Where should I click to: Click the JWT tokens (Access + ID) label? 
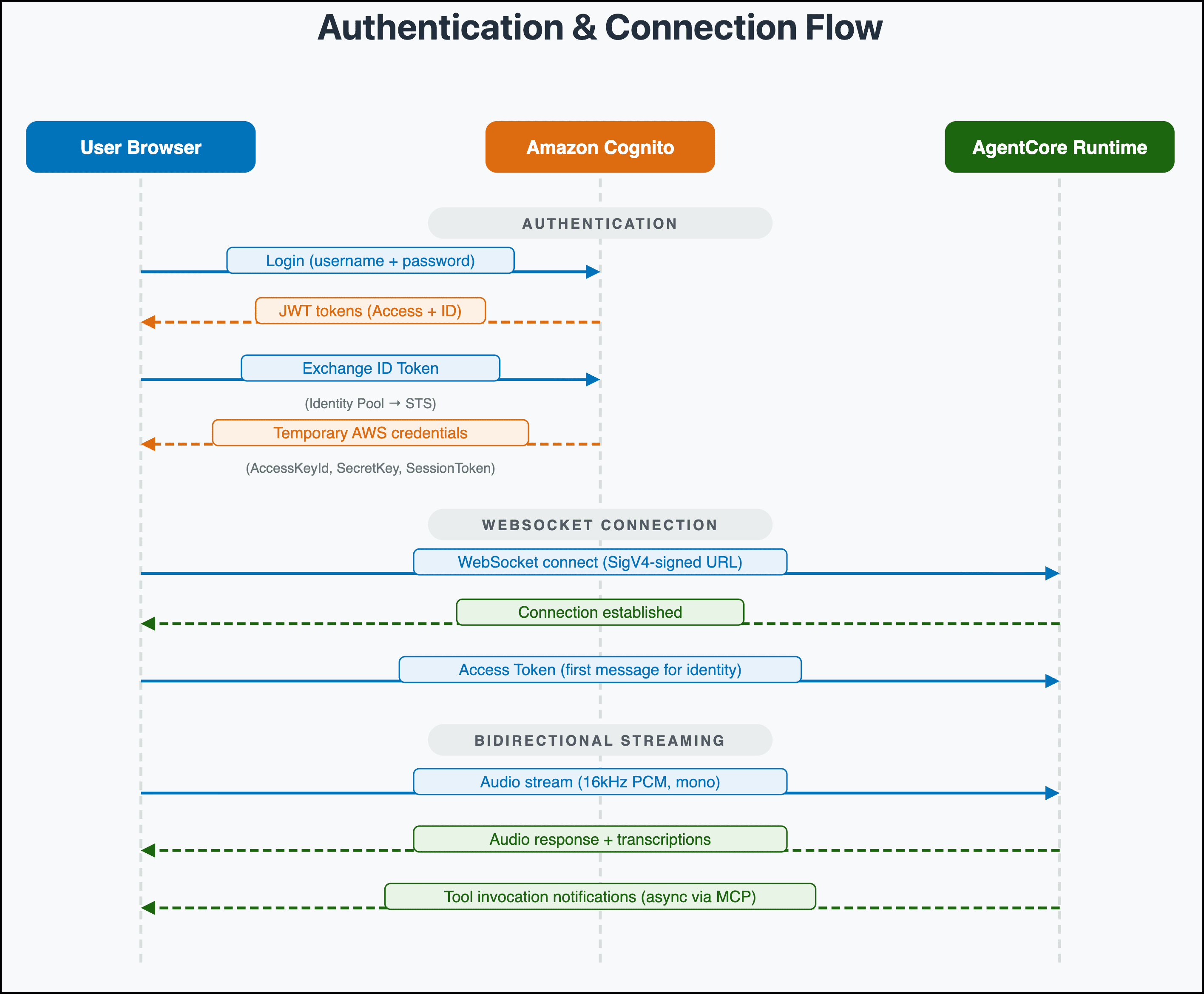coord(370,311)
